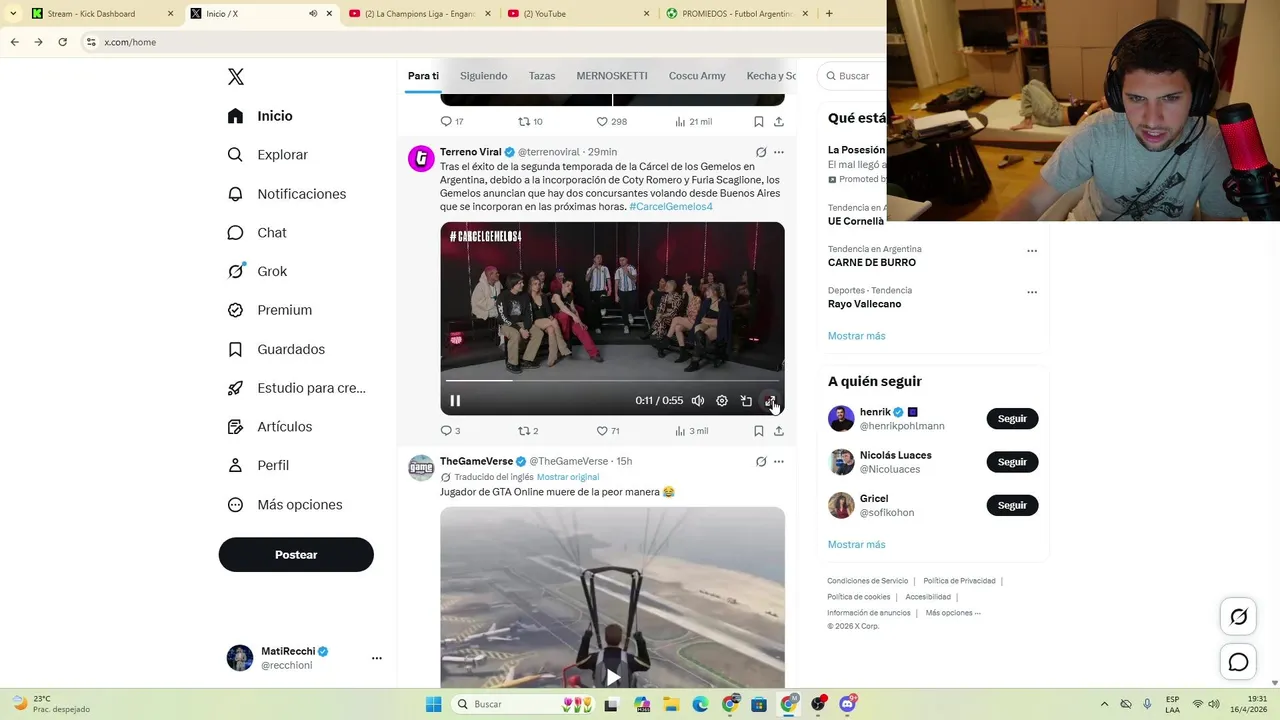This screenshot has height=720, width=1280.
Task: Open the floating messages button
Action: [x=1239, y=662]
